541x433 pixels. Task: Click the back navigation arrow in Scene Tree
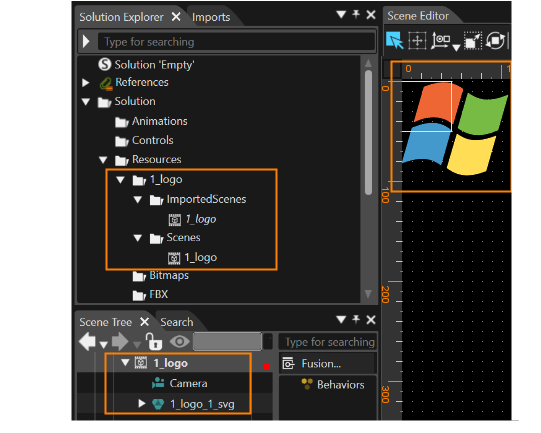(87, 342)
